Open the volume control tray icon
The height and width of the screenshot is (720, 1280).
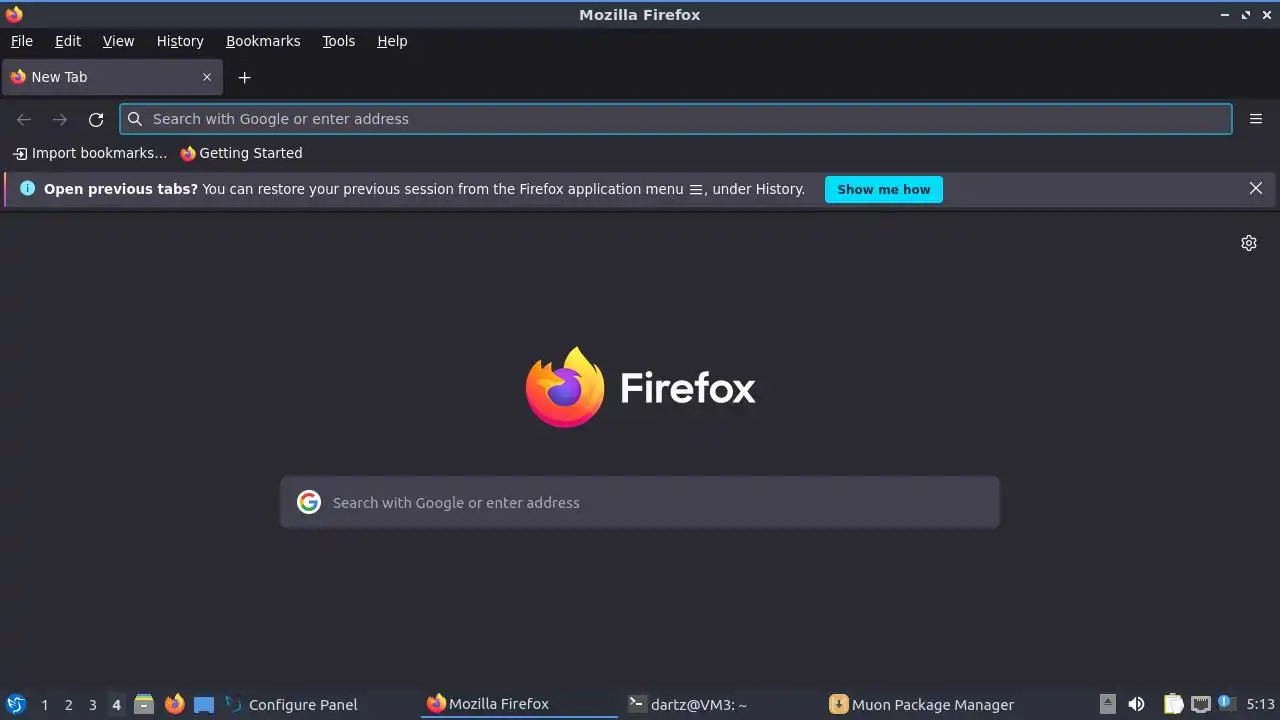[1136, 704]
